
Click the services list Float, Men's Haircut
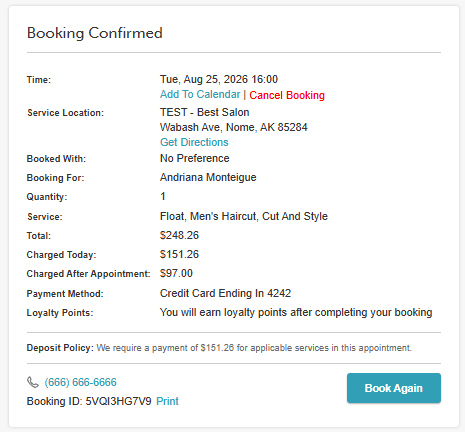point(244,216)
